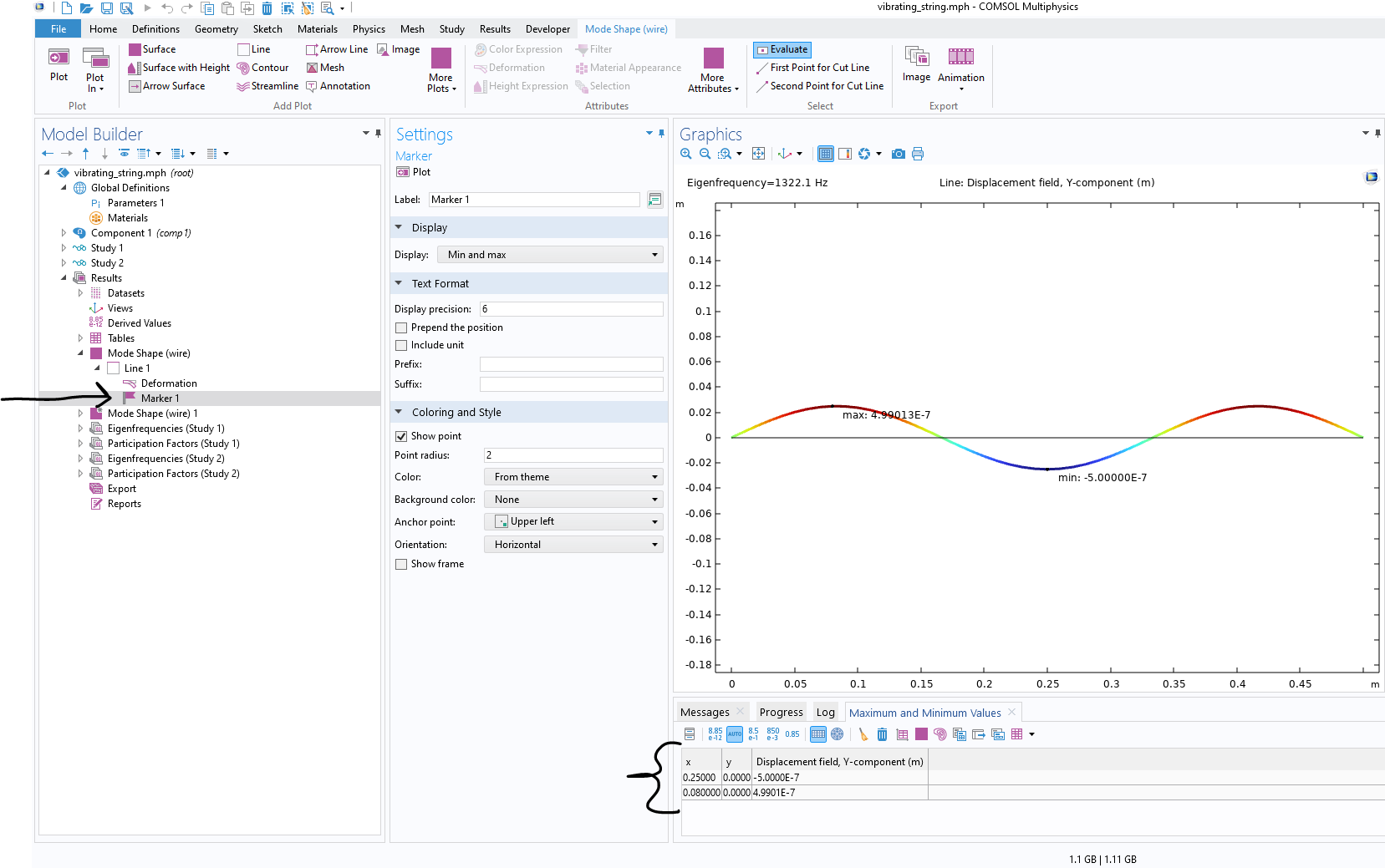Enable the Prepend the position checkbox
1385x868 pixels.
401,327
